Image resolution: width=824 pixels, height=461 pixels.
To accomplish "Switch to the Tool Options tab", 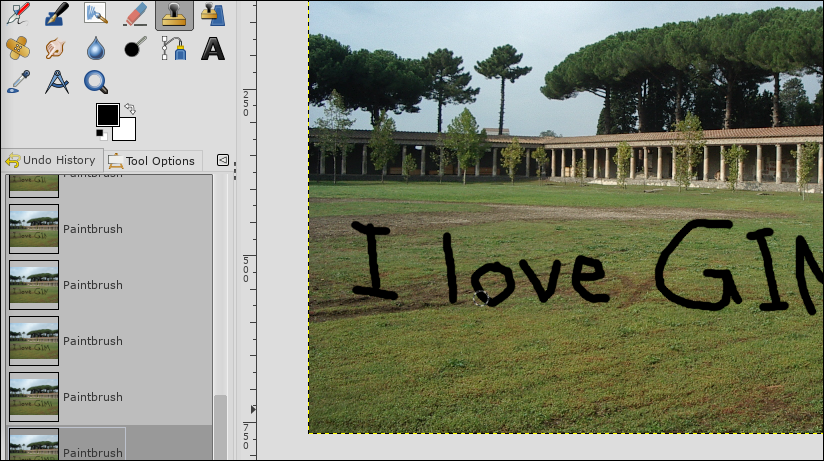I will pos(152,161).
